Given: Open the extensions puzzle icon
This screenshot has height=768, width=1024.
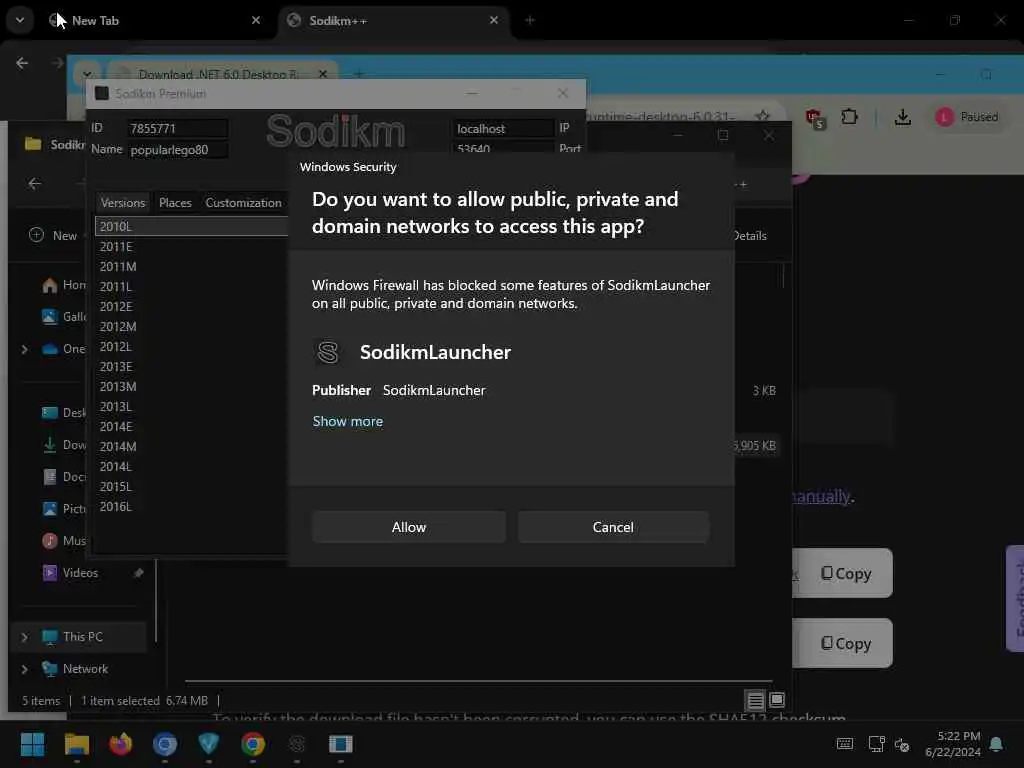Looking at the screenshot, I should tap(849, 117).
